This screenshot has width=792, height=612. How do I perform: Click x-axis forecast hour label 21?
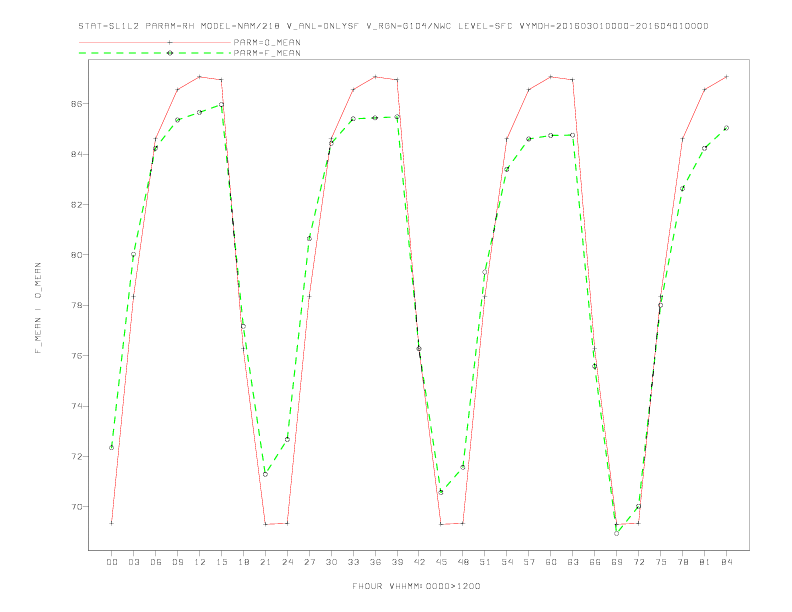[x=265, y=562]
